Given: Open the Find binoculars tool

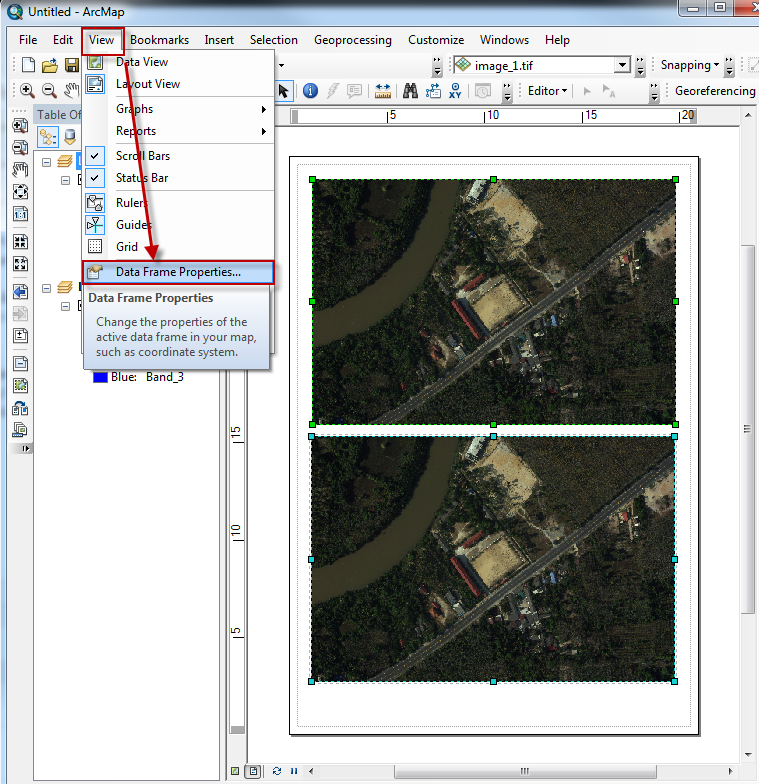Looking at the screenshot, I should [410, 91].
